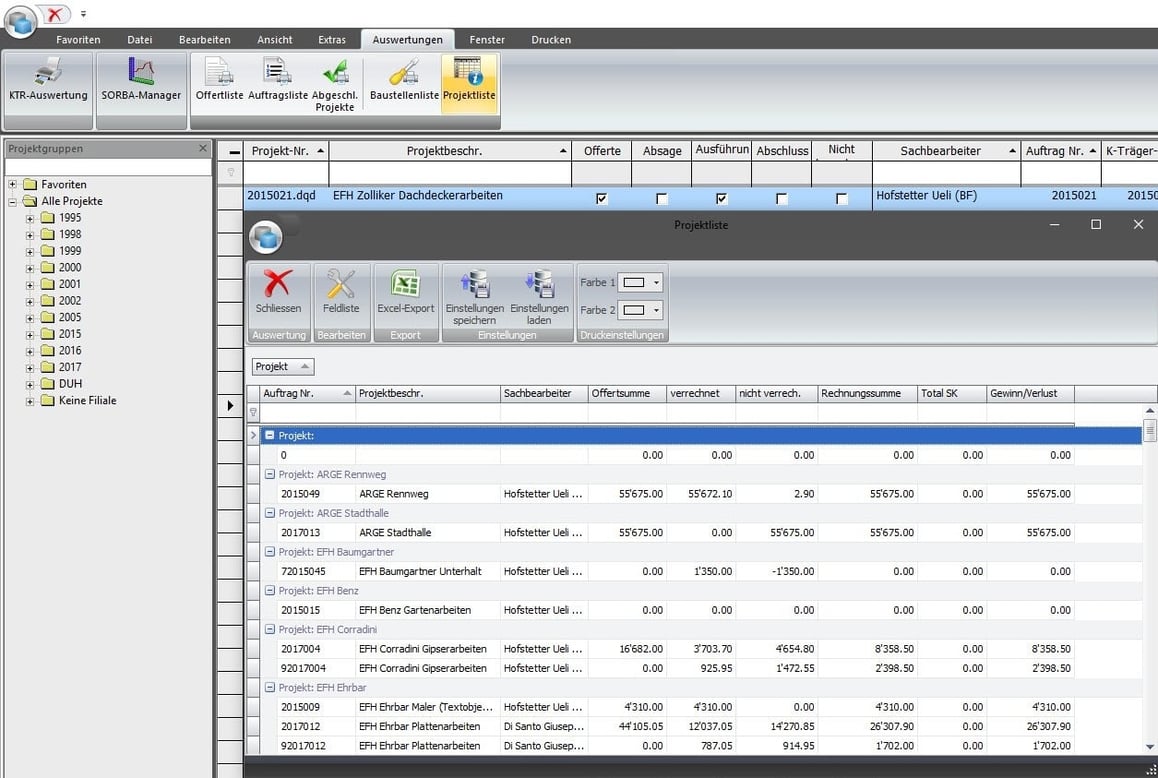Open the Drucken tab
Image resolution: width=1158 pixels, height=778 pixels.
(x=551, y=40)
